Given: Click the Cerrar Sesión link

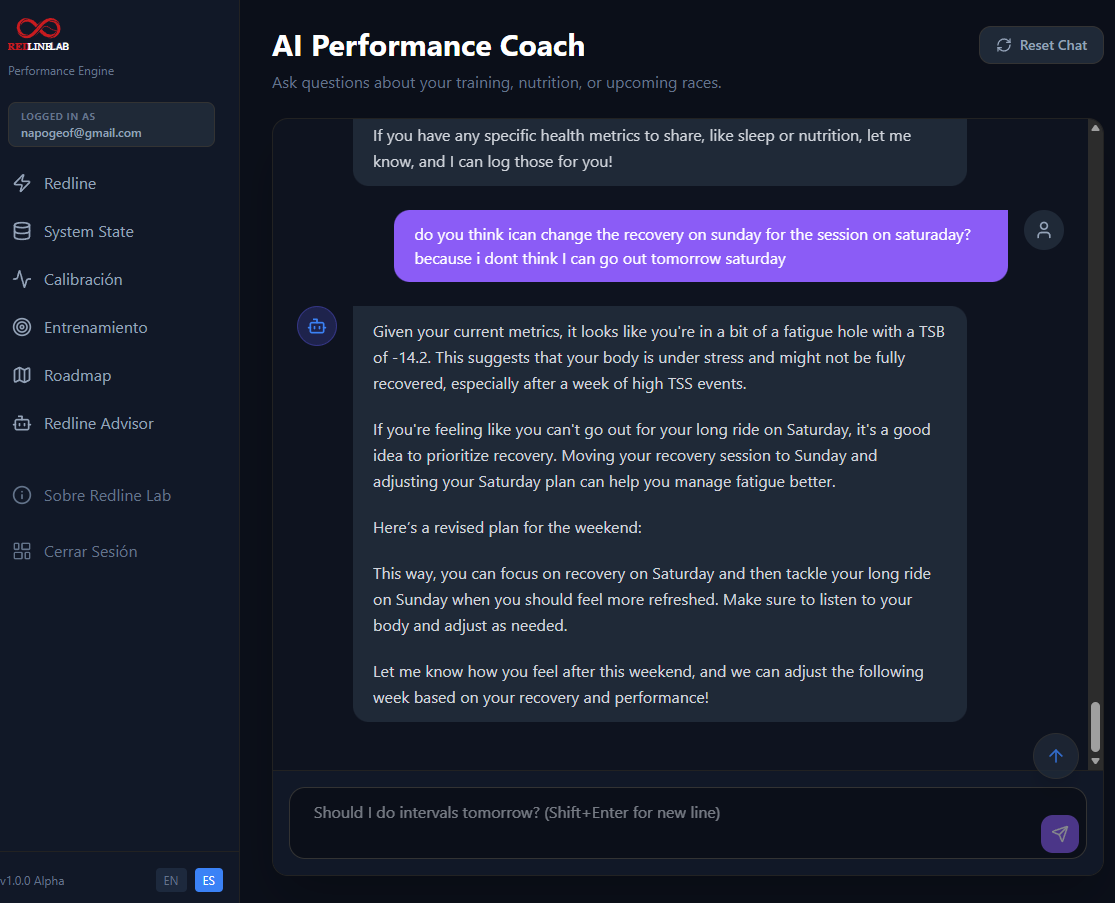Looking at the screenshot, I should [x=91, y=551].
